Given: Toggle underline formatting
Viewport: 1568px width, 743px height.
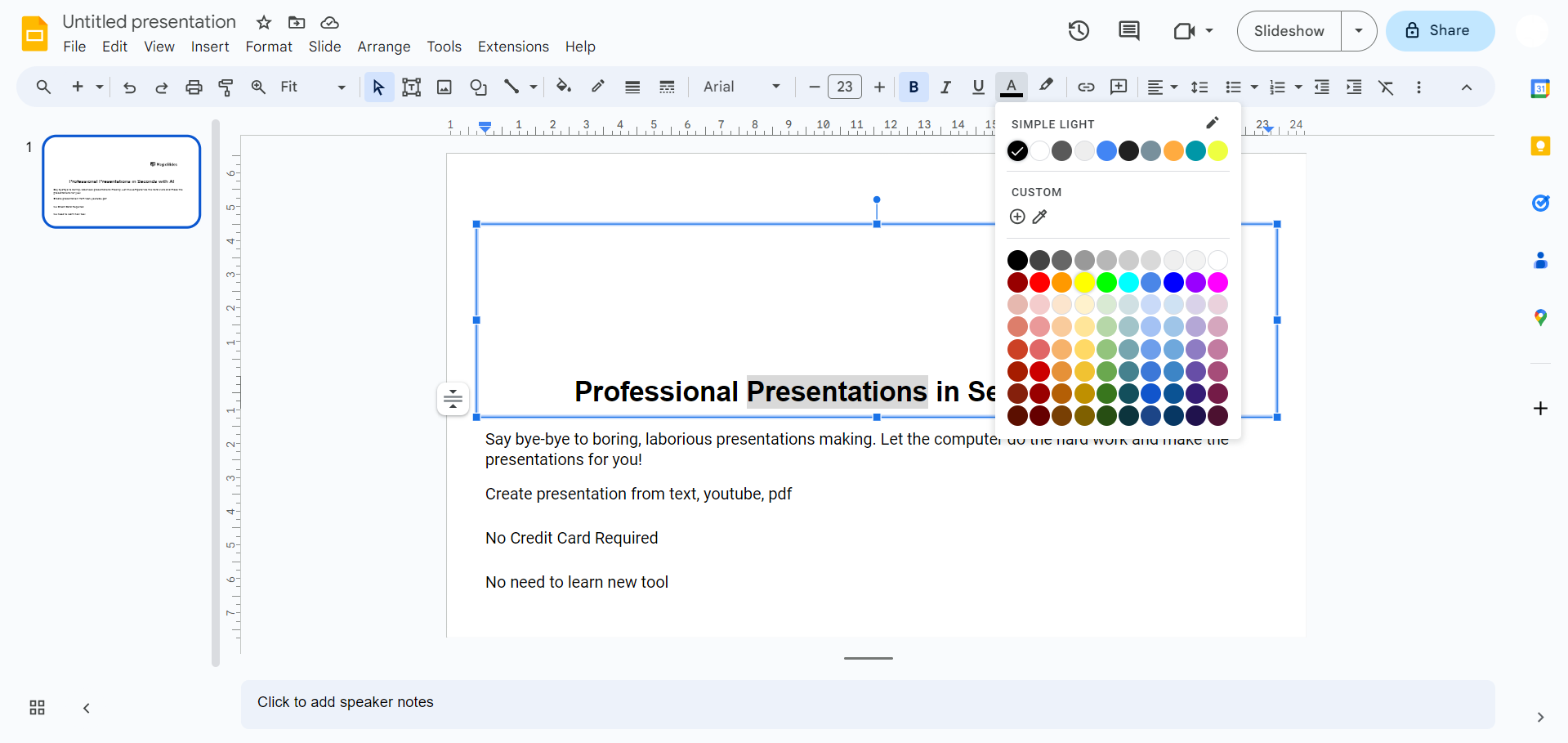Looking at the screenshot, I should point(978,87).
